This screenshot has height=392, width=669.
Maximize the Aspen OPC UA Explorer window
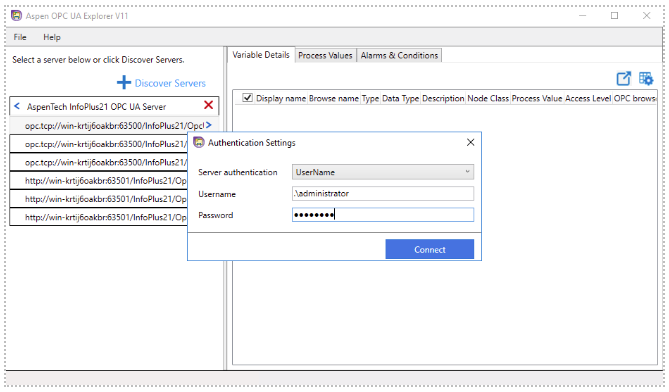pos(614,16)
